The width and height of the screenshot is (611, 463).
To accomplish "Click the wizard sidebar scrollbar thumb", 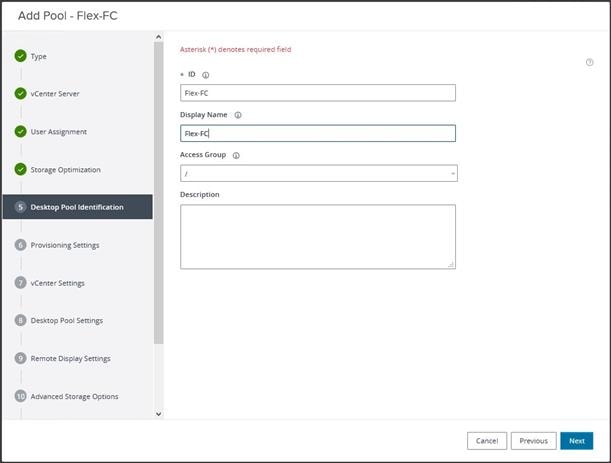I will point(158,193).
